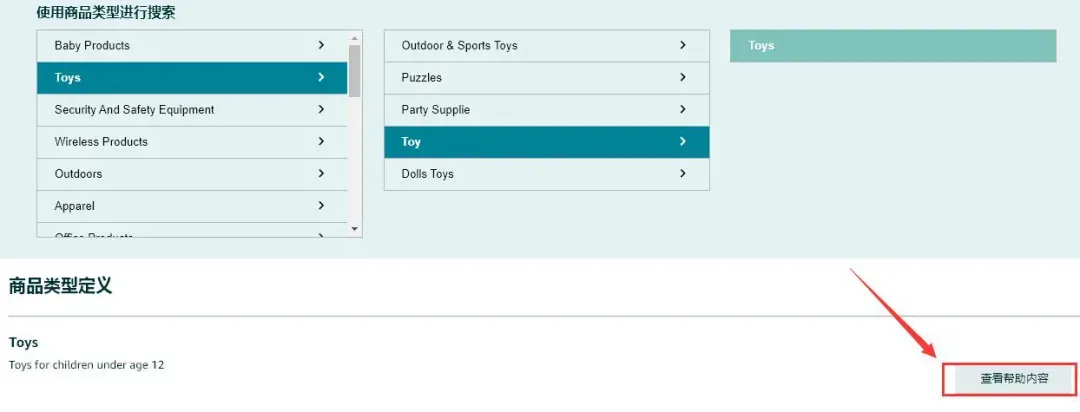1080x412 pixels.
Task: Select the Toys category in first list
Action: coord(192,78)
